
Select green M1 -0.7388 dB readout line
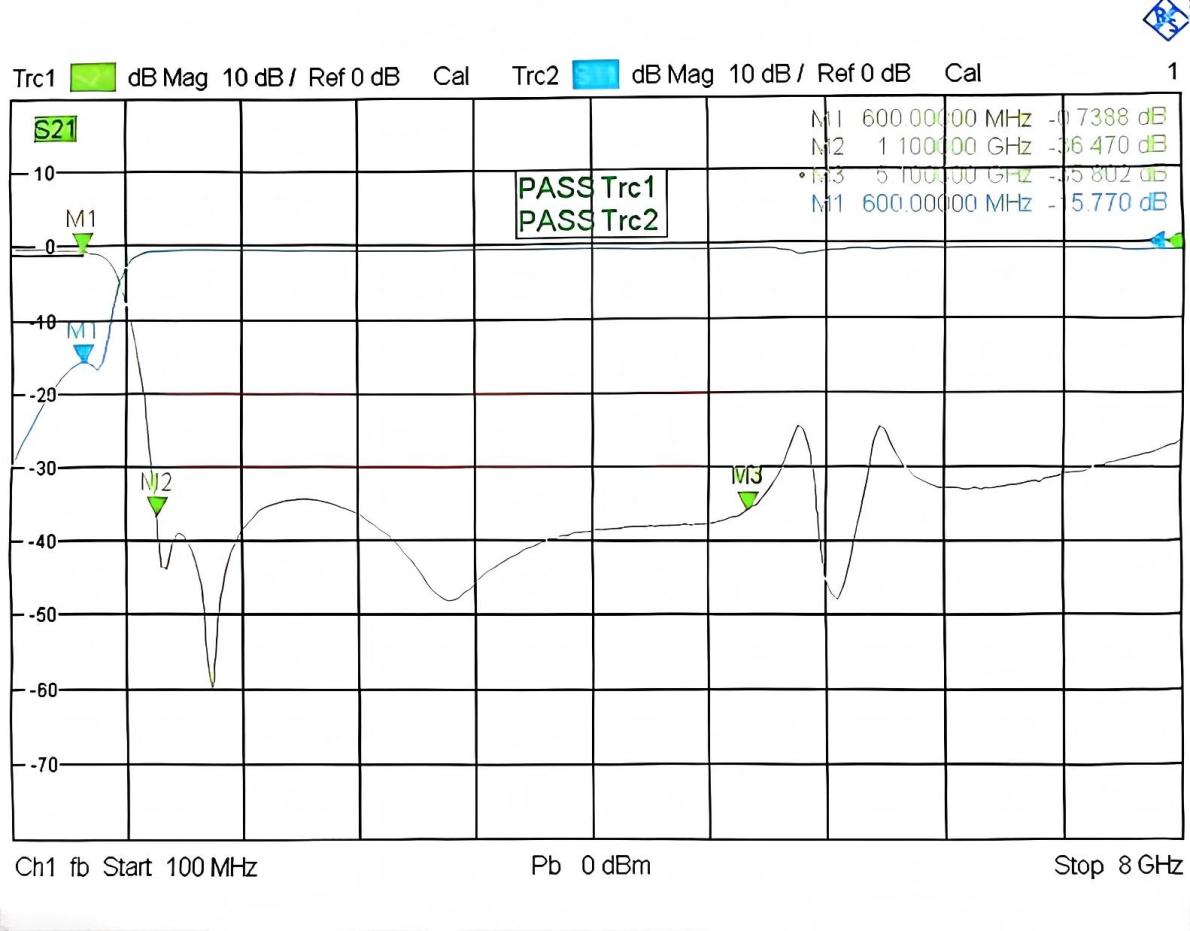pos(987,119)
